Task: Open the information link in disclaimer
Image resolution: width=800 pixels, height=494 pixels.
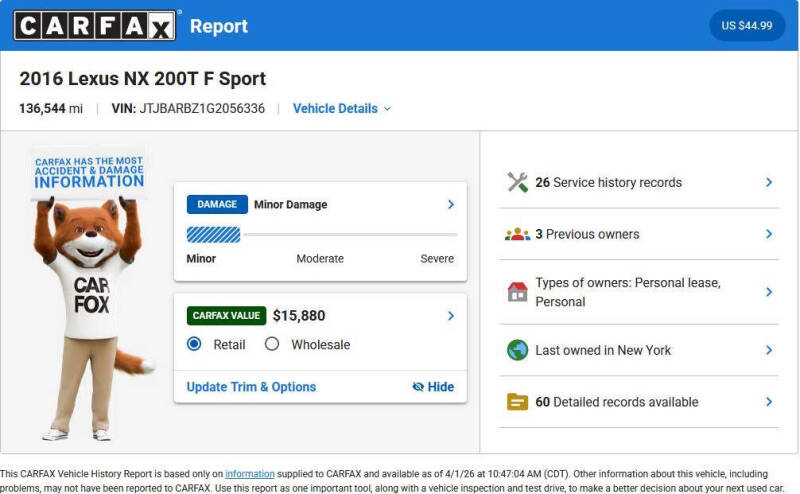Action: point(249,474)
